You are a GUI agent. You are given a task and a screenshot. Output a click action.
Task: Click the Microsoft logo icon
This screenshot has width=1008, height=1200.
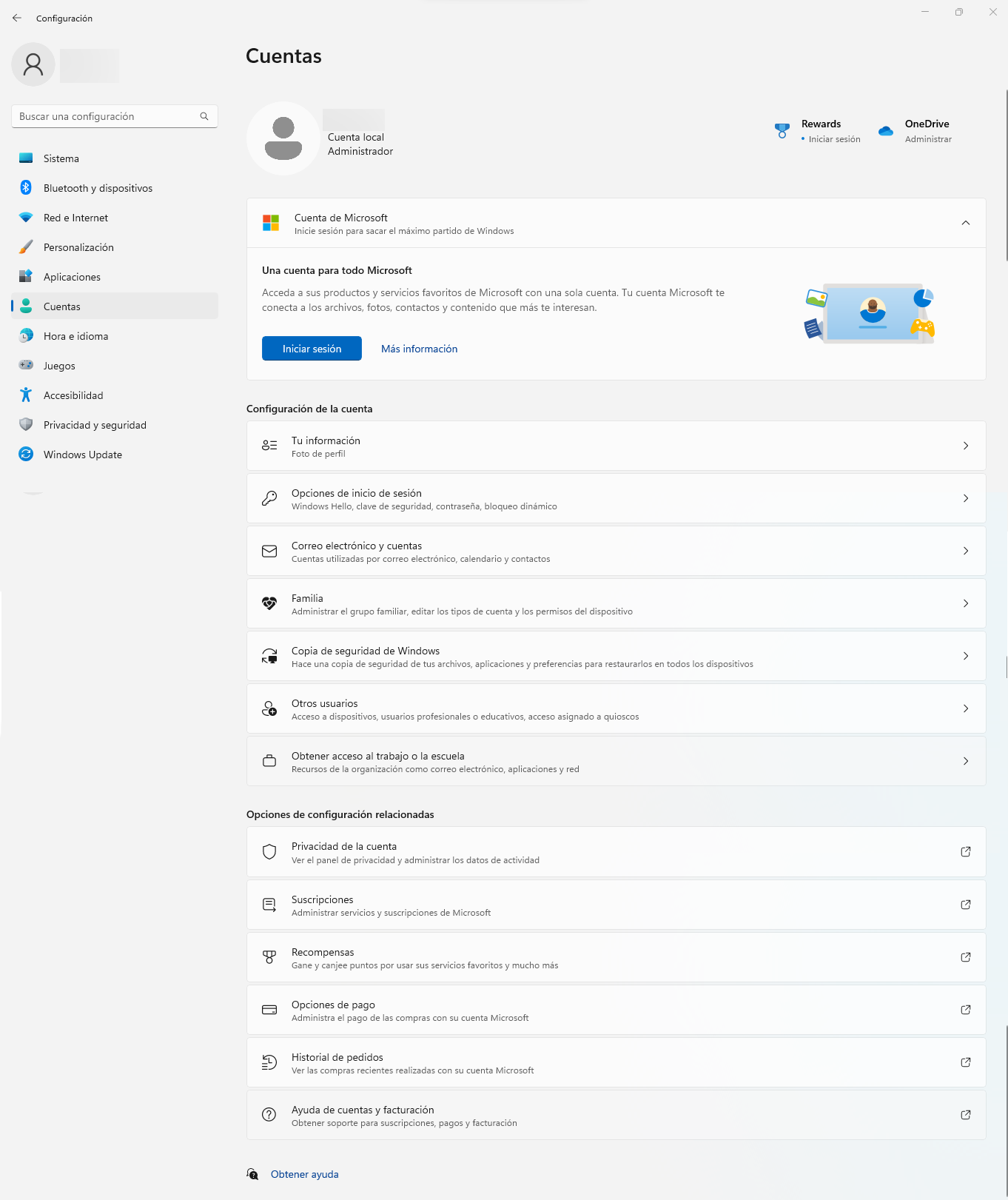271,223
